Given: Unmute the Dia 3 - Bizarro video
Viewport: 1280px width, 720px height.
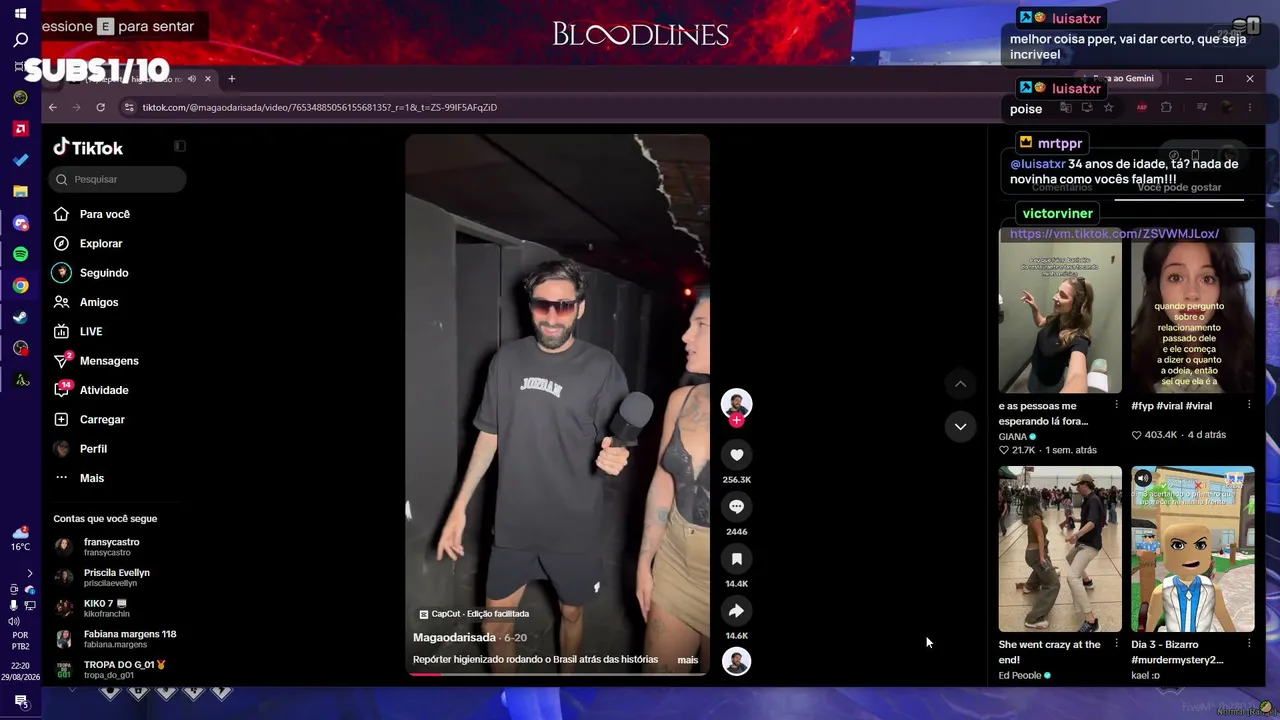Looking at the screenshot, I should pos(1143,479).
